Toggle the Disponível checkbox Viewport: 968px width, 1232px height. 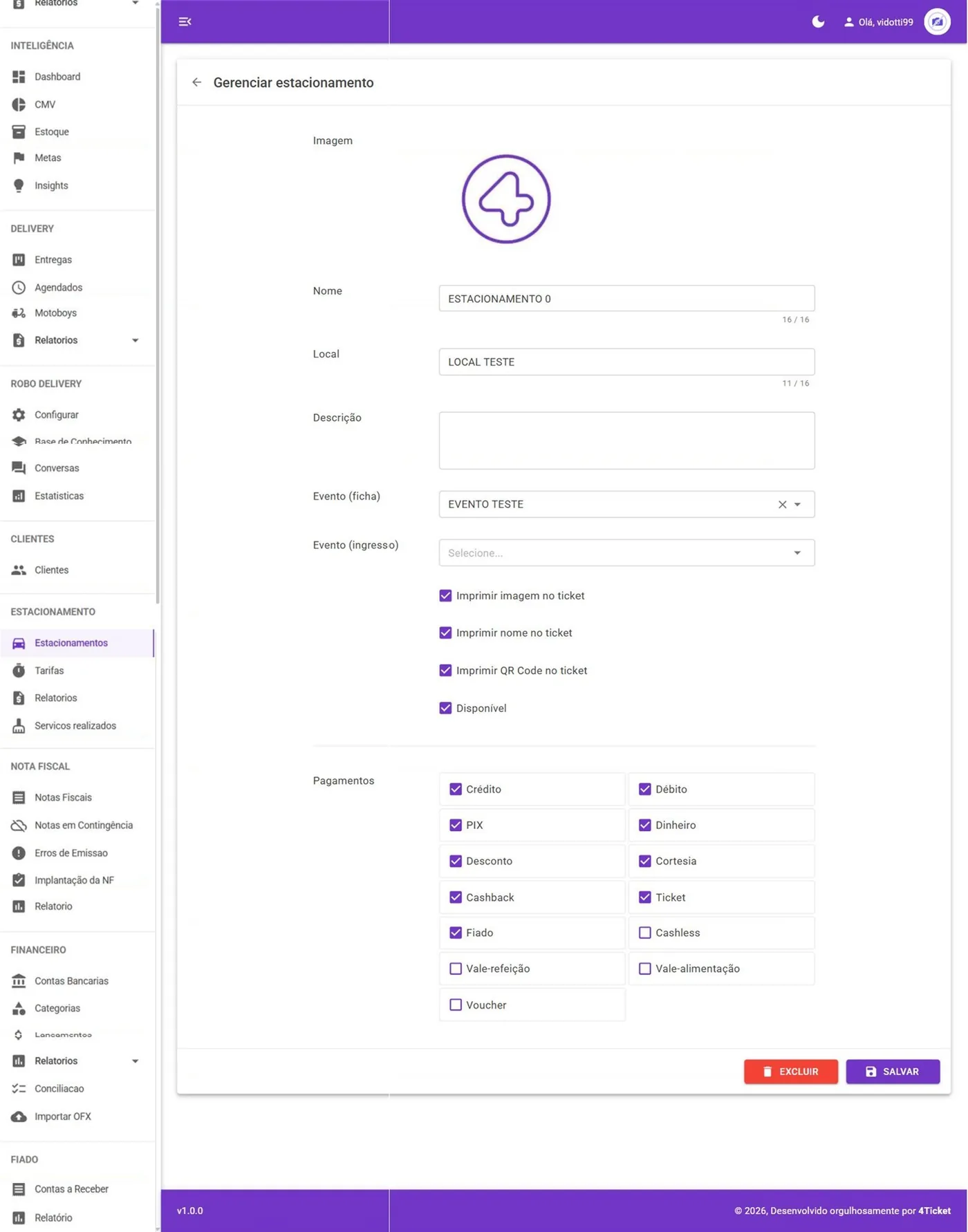(445, 708)
